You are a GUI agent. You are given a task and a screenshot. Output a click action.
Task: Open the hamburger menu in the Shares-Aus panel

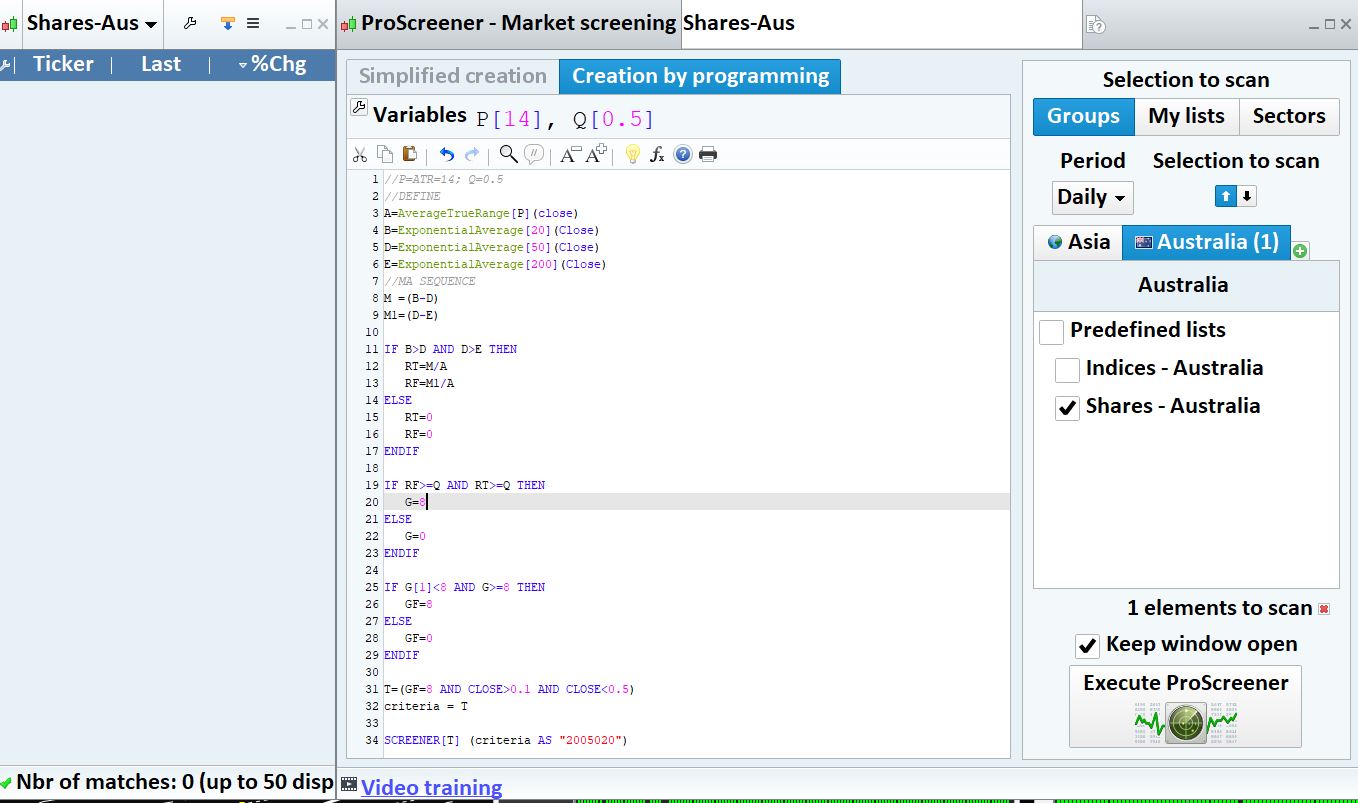253,23
